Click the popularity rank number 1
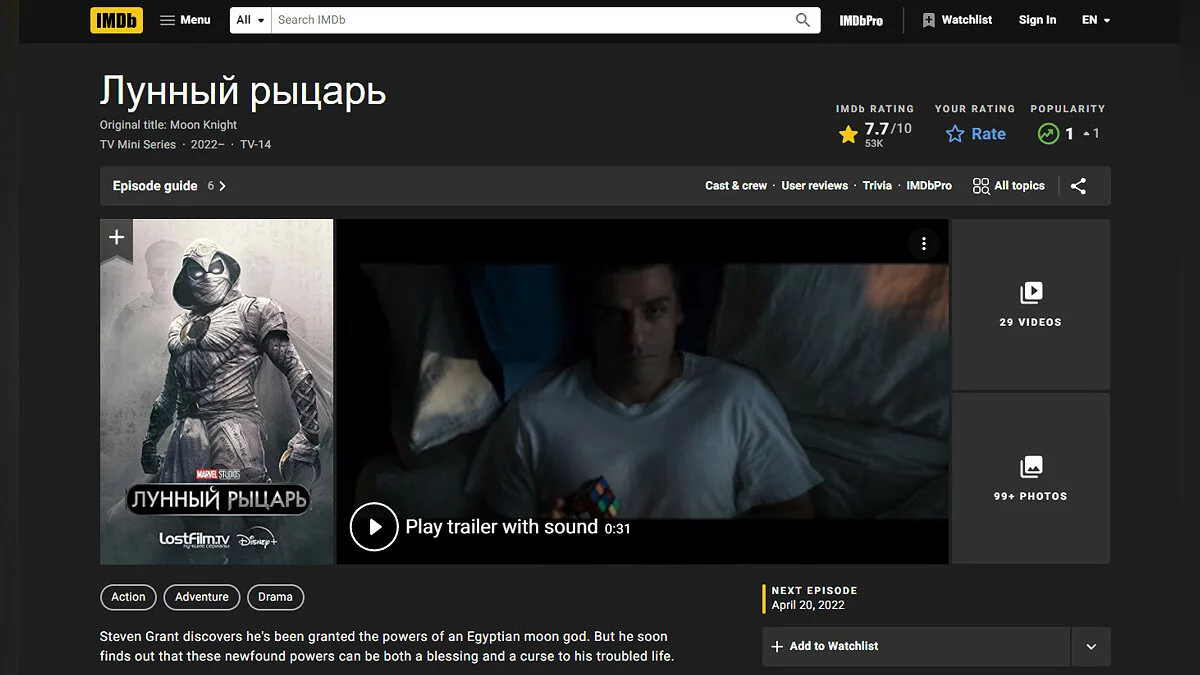The height and width of the screenshot is (675, 1200). tap(1069, 133)
